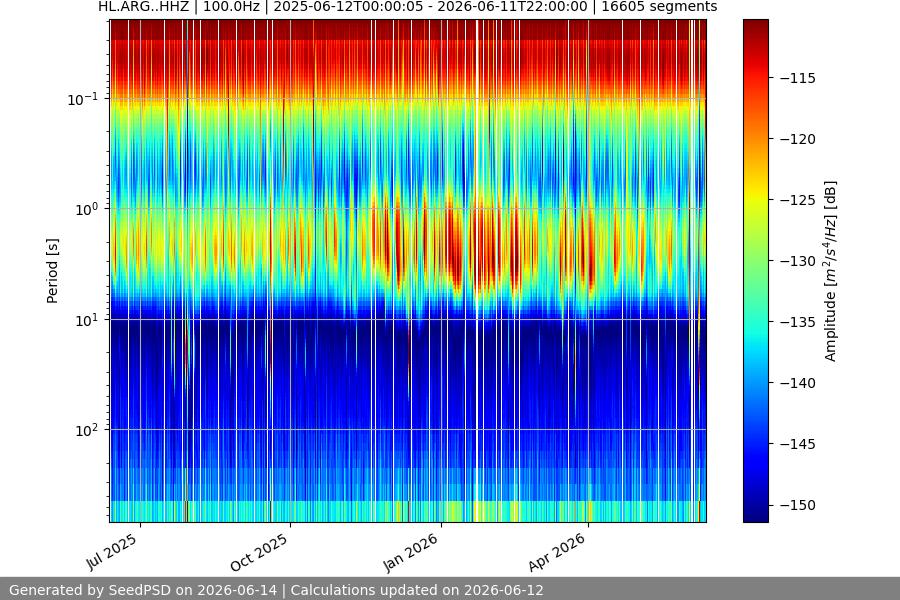Click the Generated by SeedPSD footer text
This screenshot has width=900, height=600.
(276, 590)
